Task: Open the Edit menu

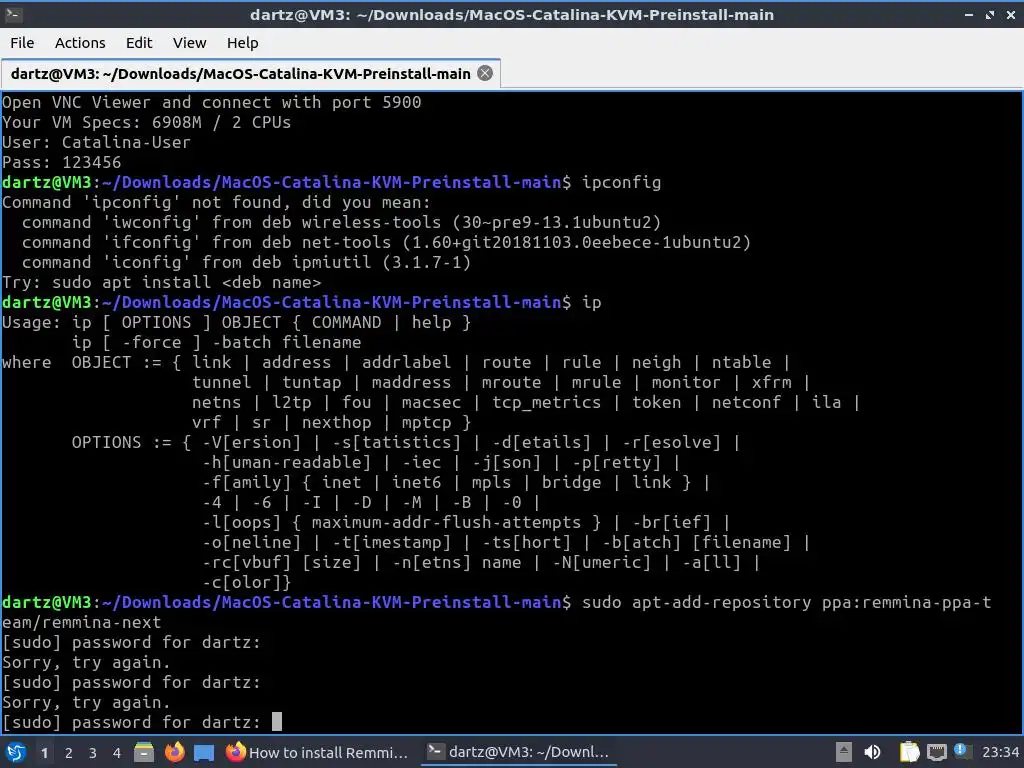Action: coord(138,43)
